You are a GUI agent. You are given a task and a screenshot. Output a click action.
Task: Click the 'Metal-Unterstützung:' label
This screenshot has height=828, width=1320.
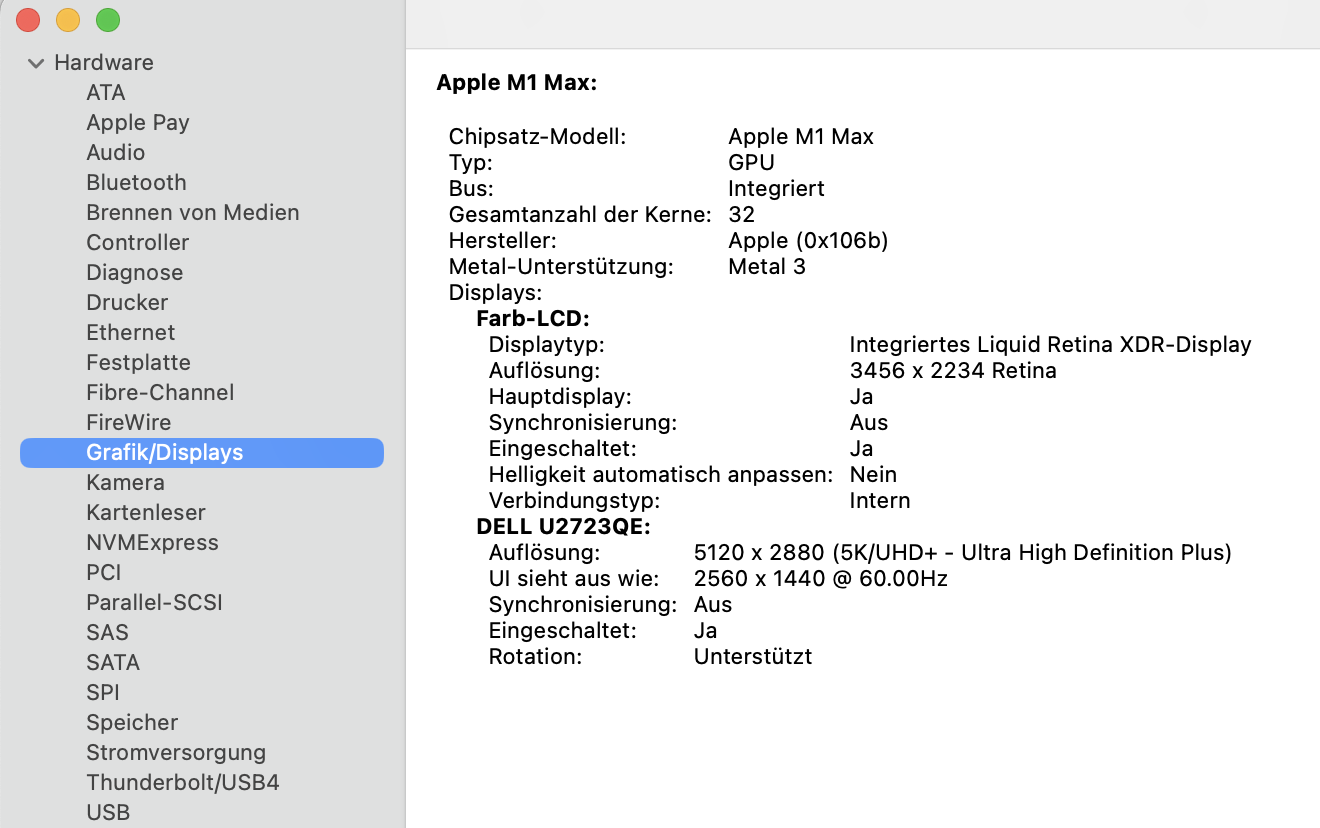pyautogui.click(x=562, y=266)
